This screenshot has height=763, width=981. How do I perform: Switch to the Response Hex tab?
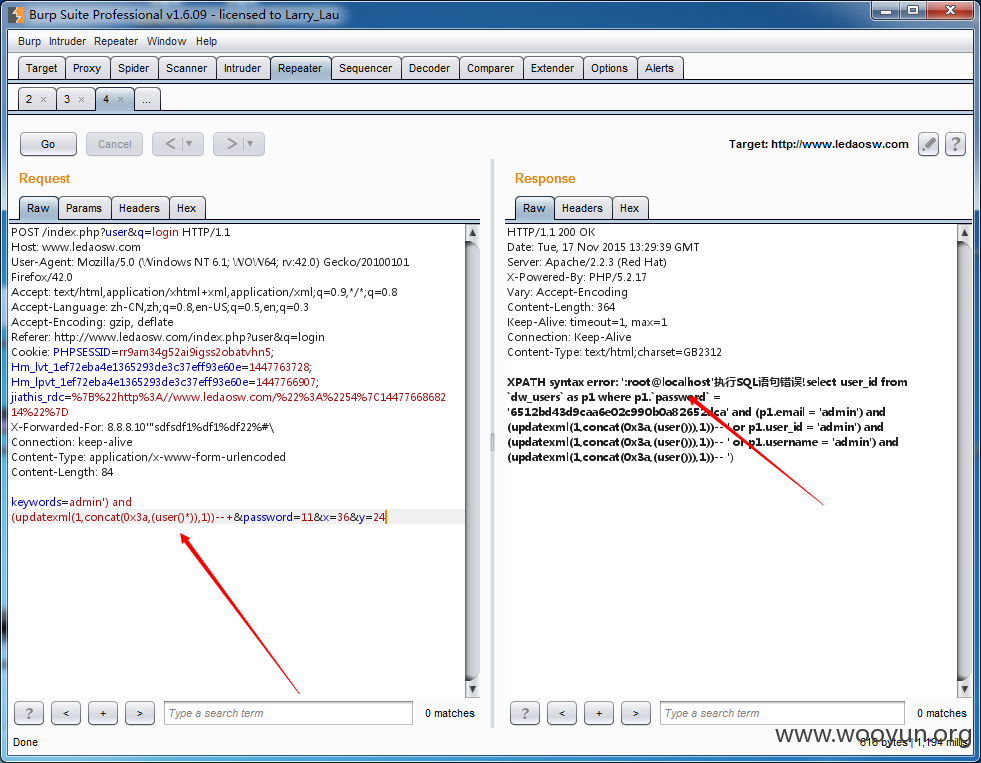pos(629,208)
